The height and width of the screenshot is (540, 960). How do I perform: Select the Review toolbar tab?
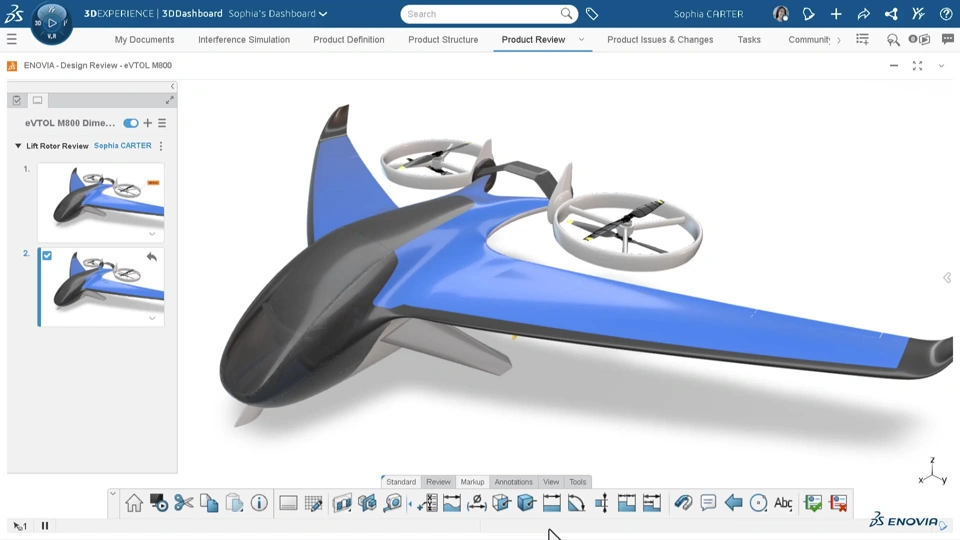coord(438,482)
